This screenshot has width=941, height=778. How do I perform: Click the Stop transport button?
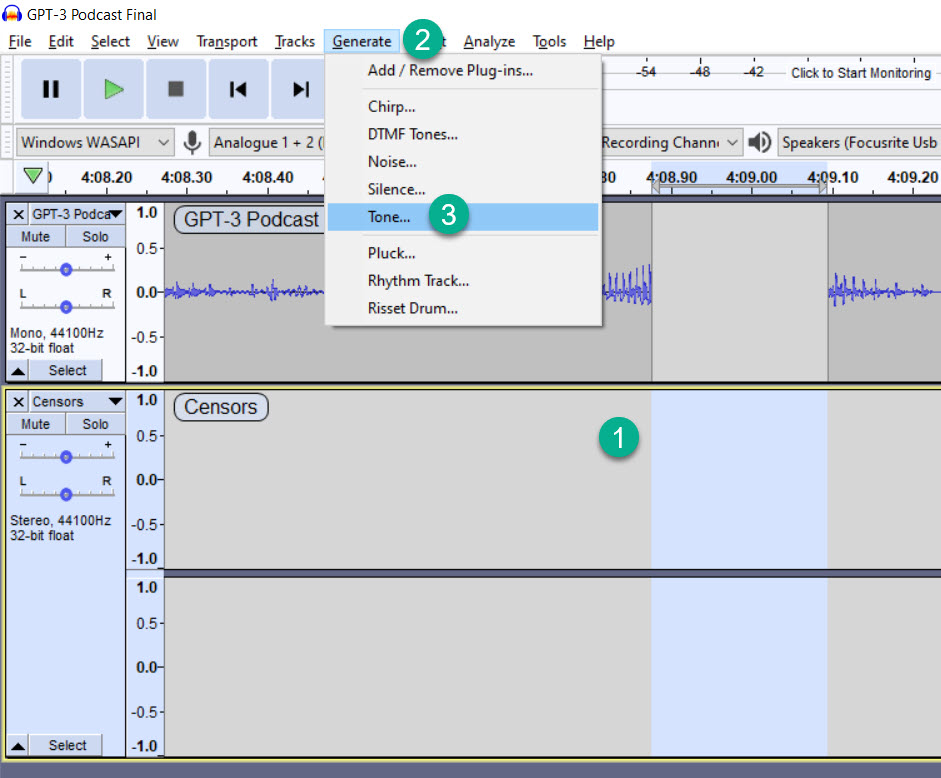(176, 89)
